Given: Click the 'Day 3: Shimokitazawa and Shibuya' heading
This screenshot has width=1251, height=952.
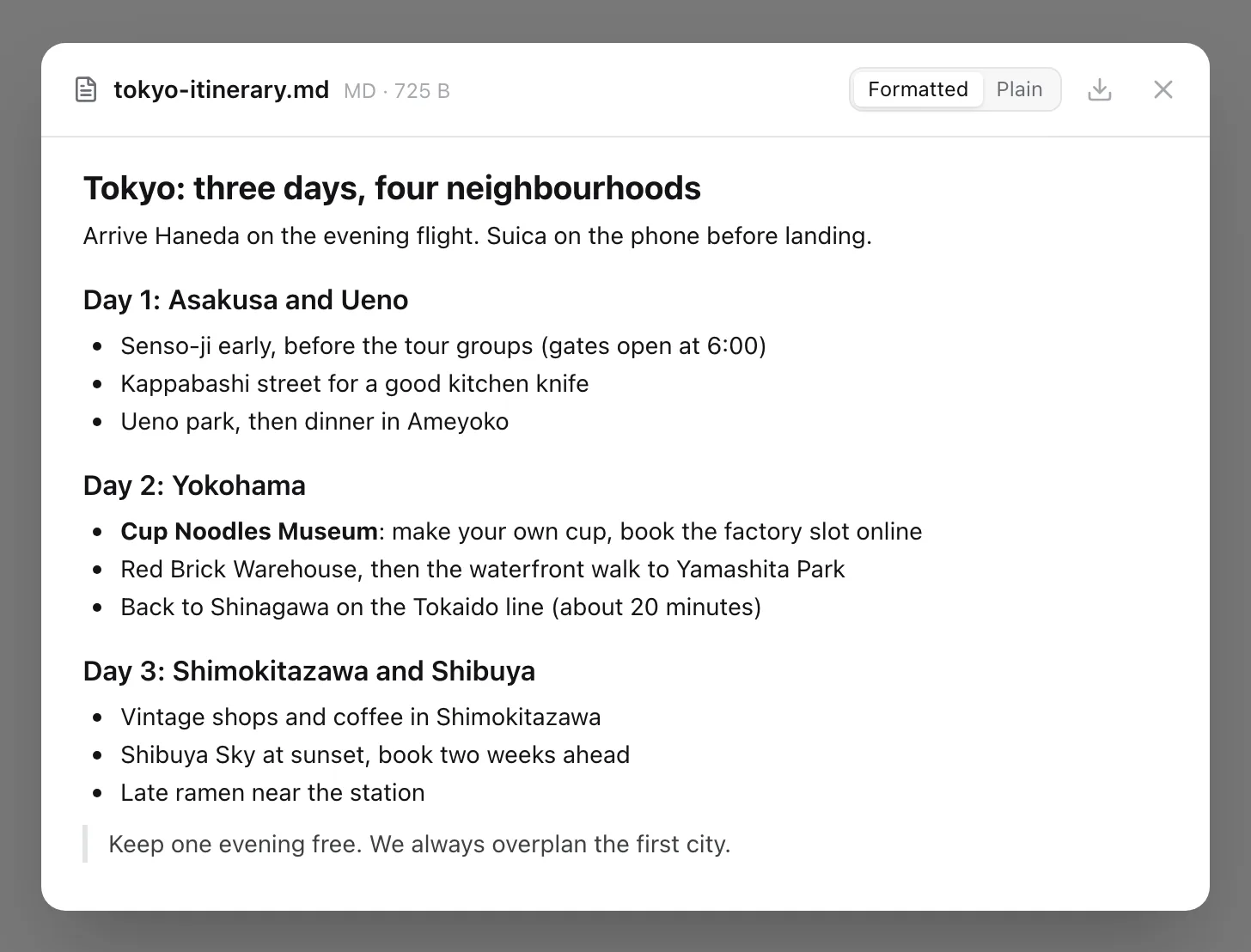Looking at the screenshot, I should (x=309, y=671).
